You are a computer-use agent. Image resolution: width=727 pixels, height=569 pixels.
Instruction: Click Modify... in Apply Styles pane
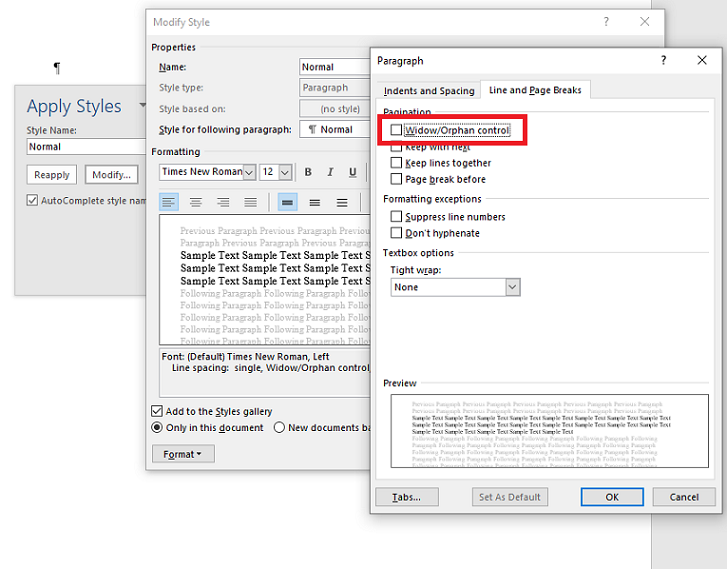(x=111, y=175)
